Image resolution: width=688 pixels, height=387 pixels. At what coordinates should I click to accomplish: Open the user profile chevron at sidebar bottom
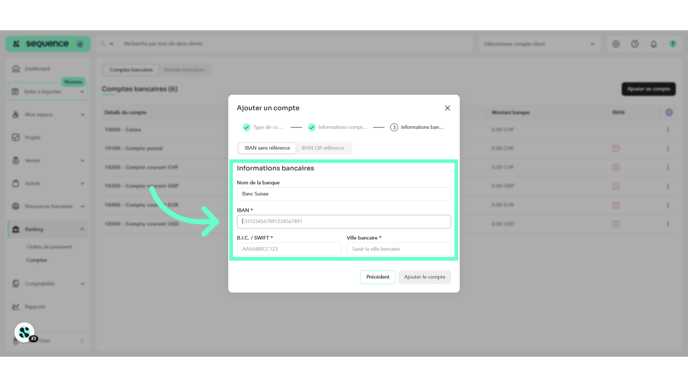pos(82,341)
